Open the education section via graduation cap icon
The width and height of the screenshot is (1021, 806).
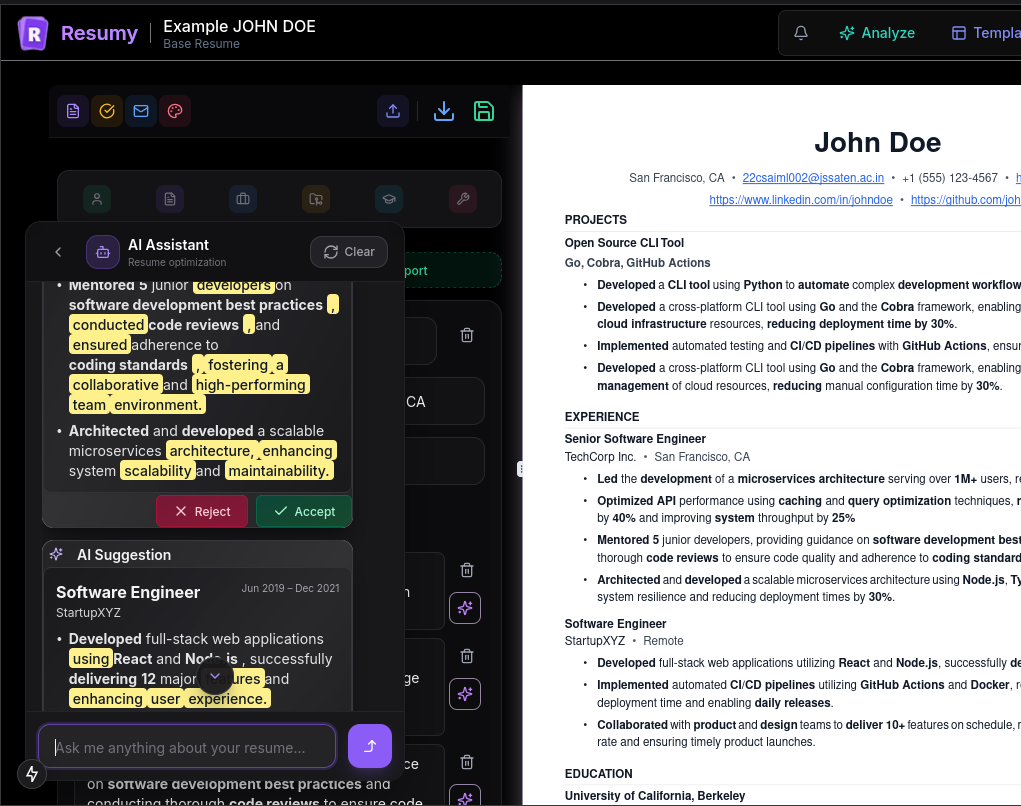[x=388, y=200]
